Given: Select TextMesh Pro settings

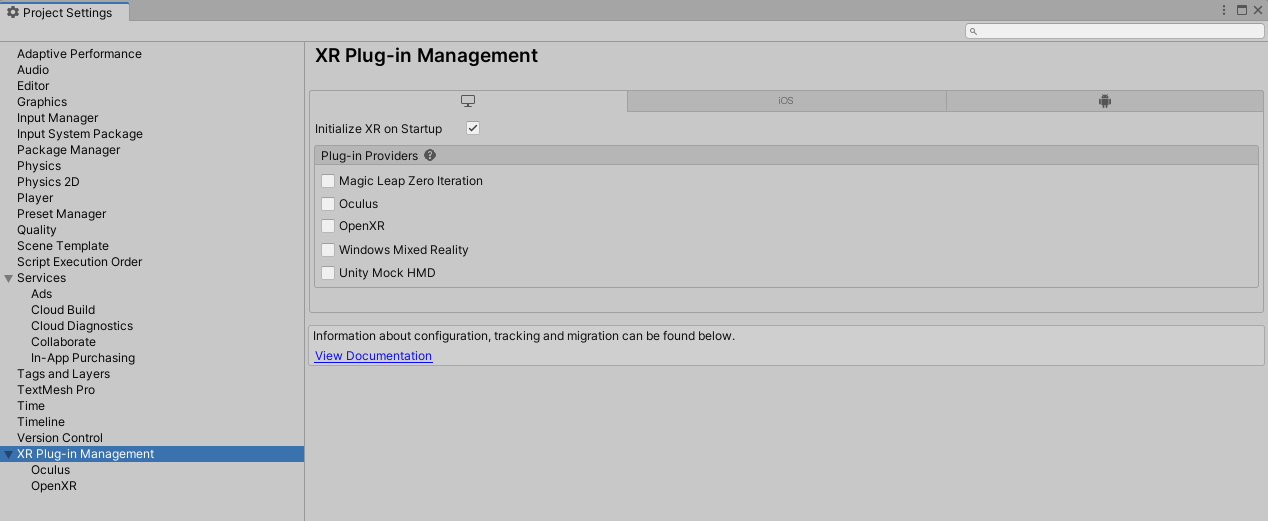Looking at the screenshot, I should (x=56, y=390).
